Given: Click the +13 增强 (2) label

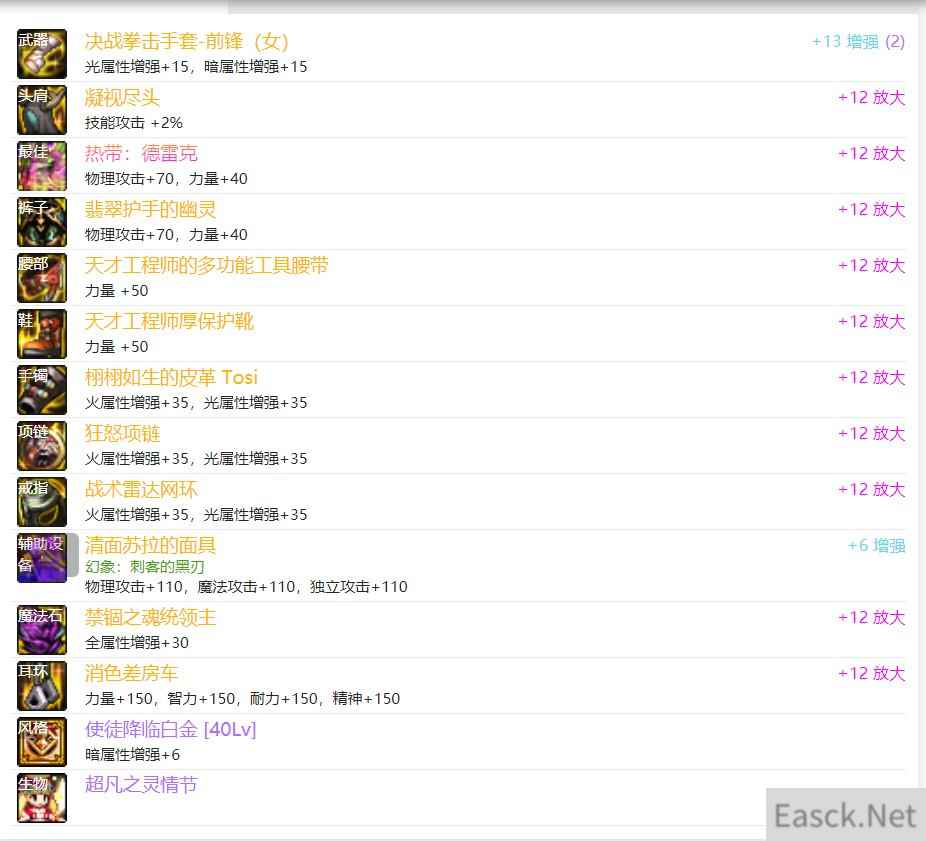Looking at the screenshot, I should (x=858, y=42).
